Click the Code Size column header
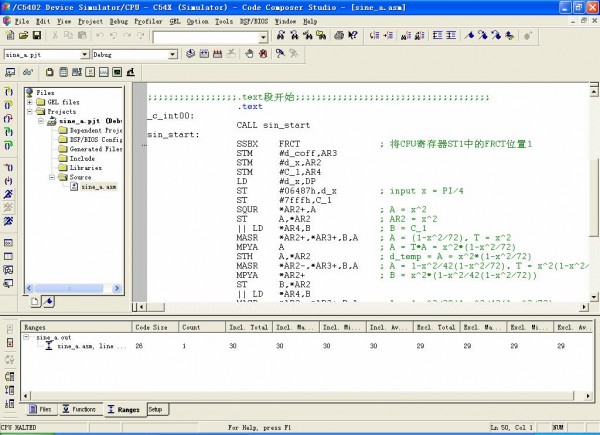 click(151, 326)
